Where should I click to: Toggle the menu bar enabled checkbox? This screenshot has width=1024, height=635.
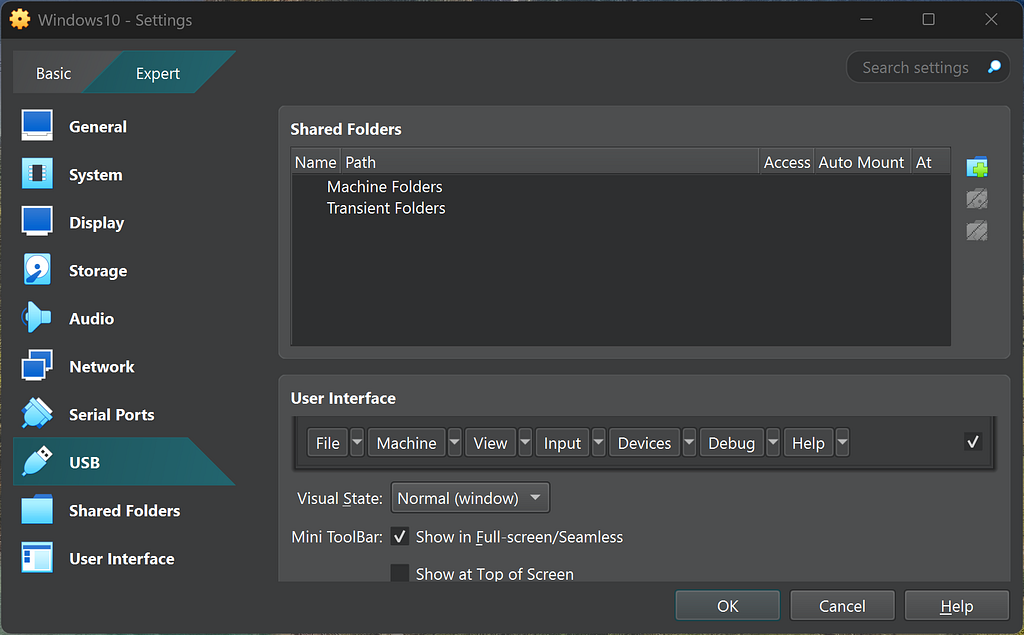coord(972,442)
